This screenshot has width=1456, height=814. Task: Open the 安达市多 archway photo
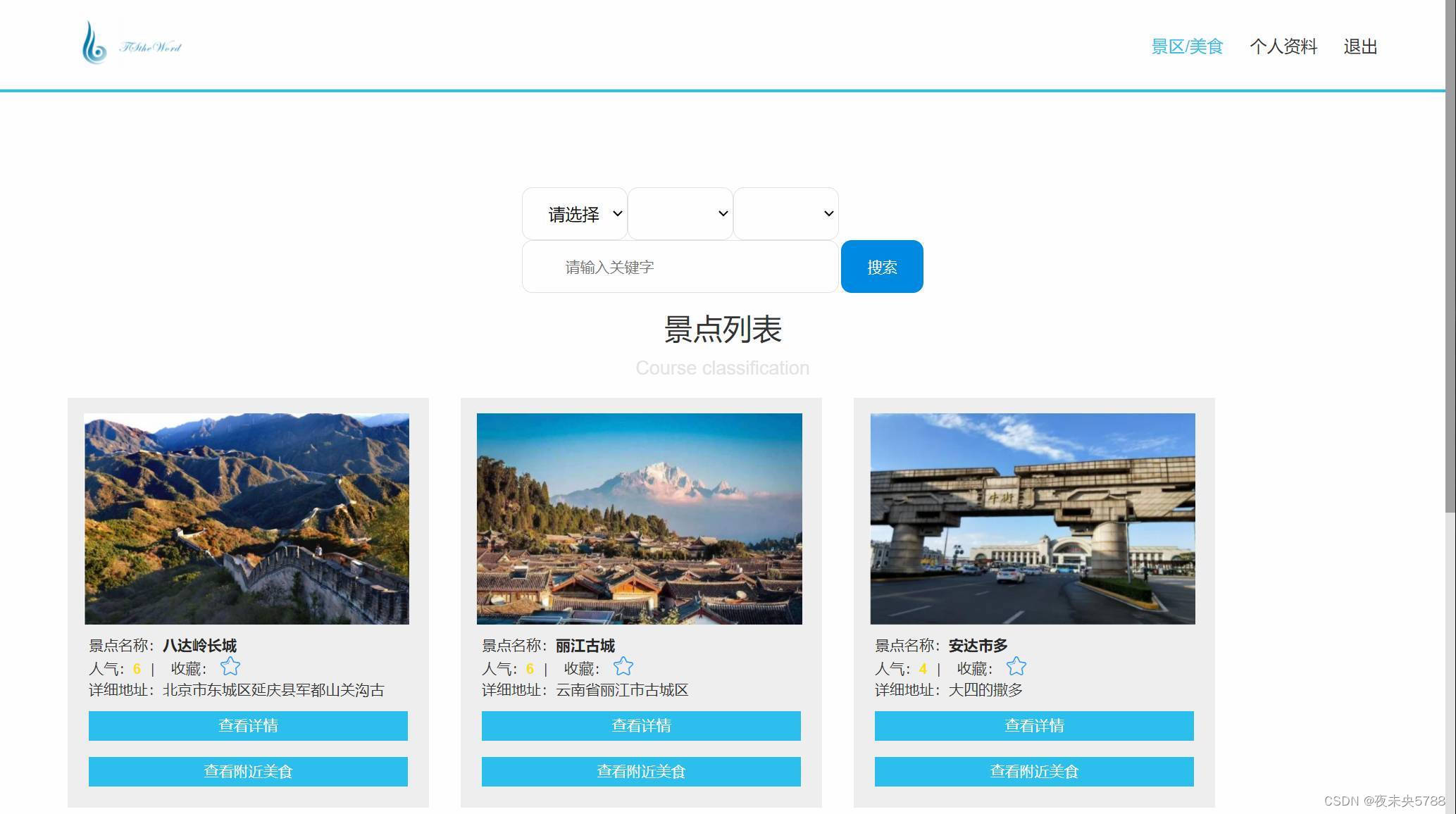pyautogui.click(x=1033, y=519)
